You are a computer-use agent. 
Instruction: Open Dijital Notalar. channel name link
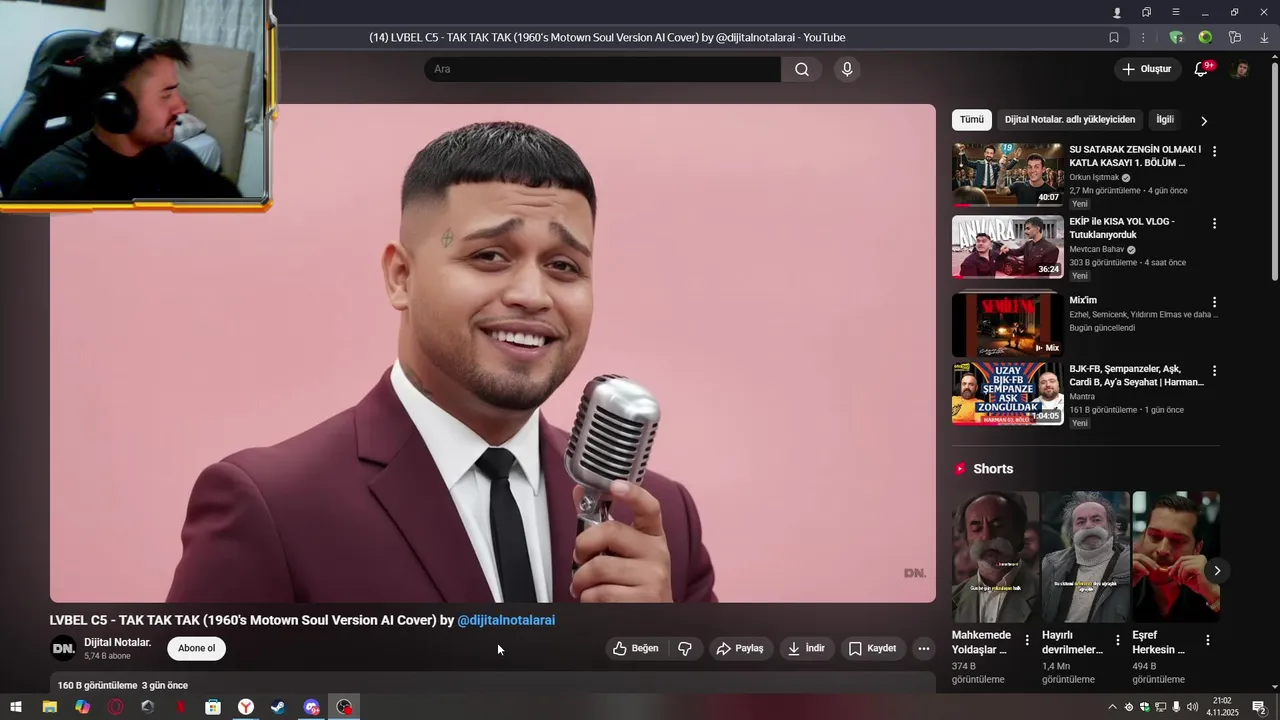(x=117, y=642)
